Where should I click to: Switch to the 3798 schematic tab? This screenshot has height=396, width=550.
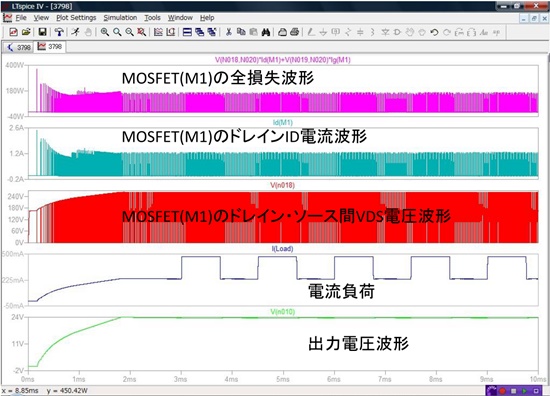(19, 47)
